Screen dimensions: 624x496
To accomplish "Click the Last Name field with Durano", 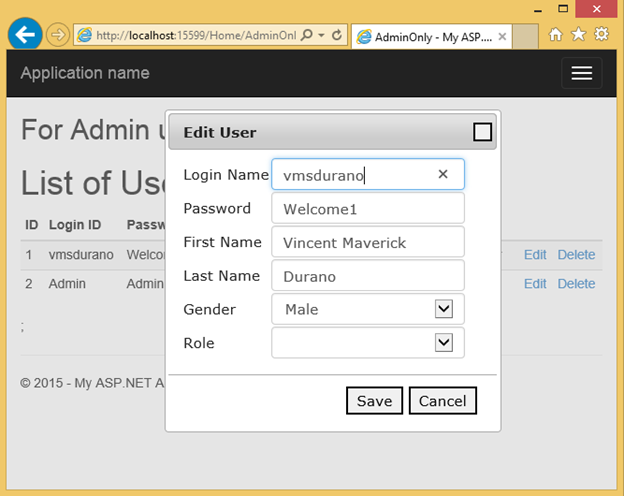I will coord(368,275).
